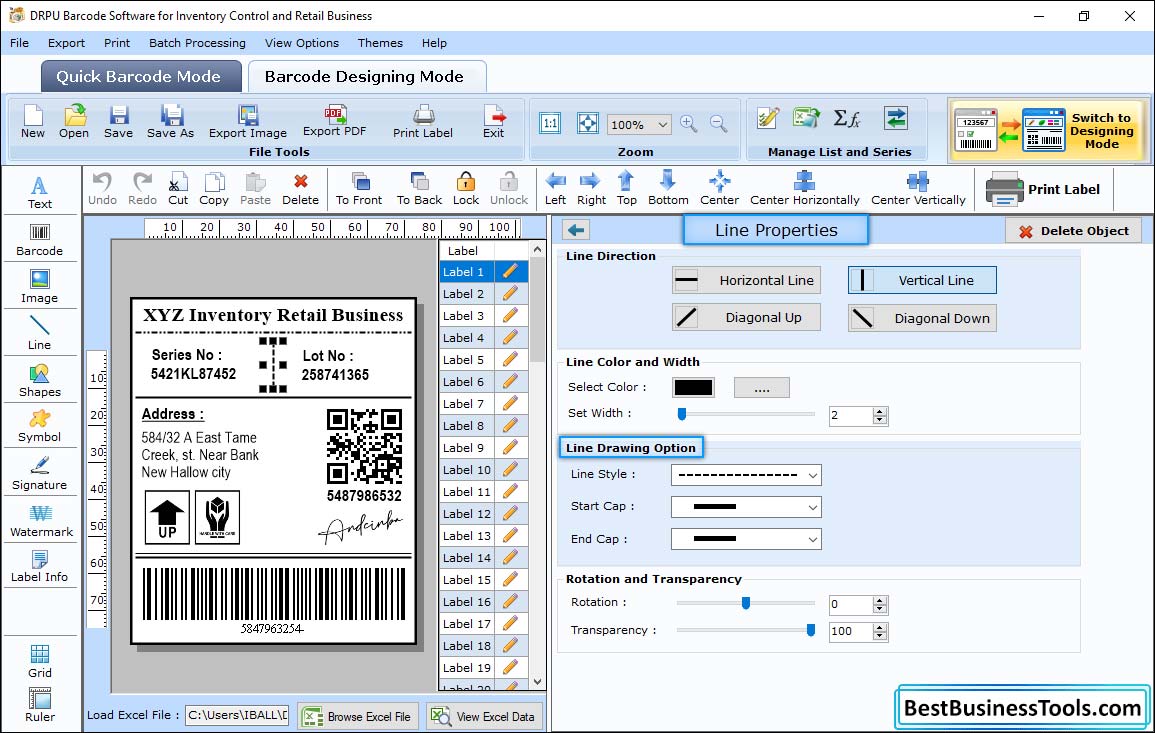Click Export PDF icon
The height and width of the screenshot is (733, 1155).
point(334,122)
